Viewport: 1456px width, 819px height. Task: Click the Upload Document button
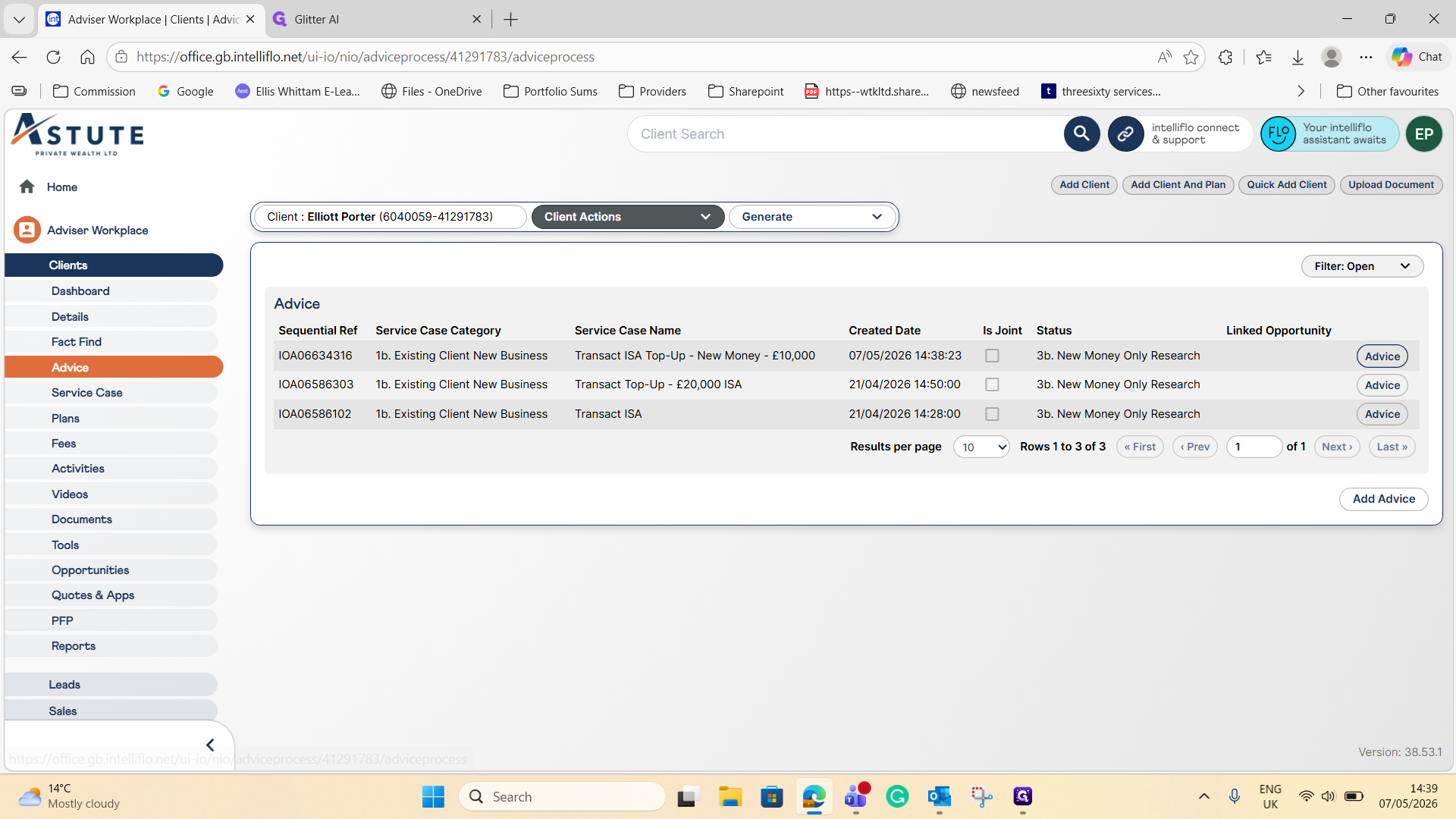tap(1391, 185)
